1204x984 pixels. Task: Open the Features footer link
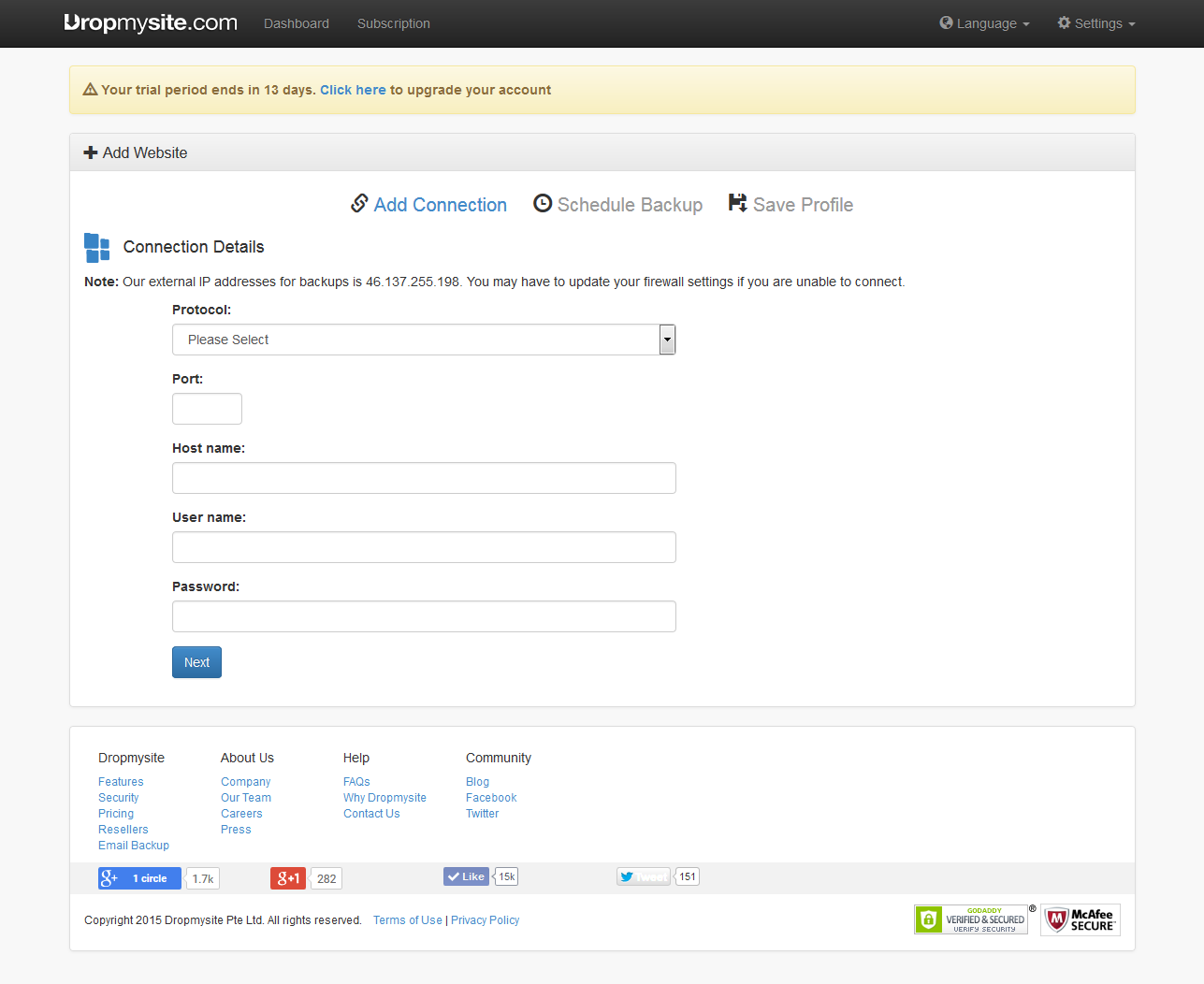point(121,782)
